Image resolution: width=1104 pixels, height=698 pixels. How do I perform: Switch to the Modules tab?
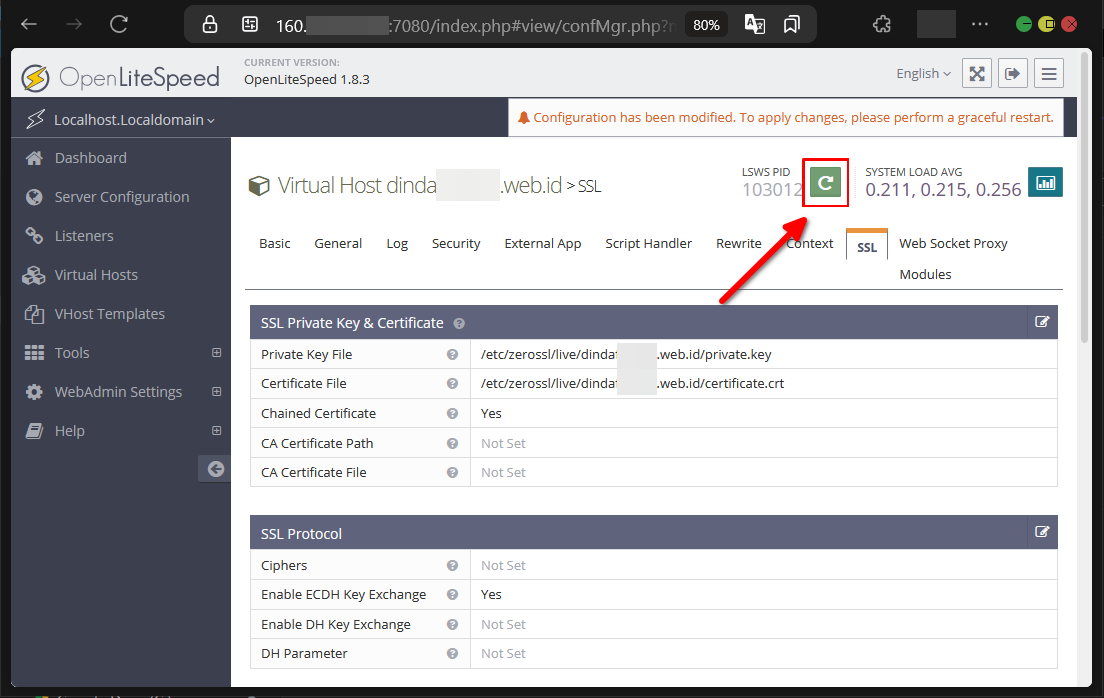point(925,275)
